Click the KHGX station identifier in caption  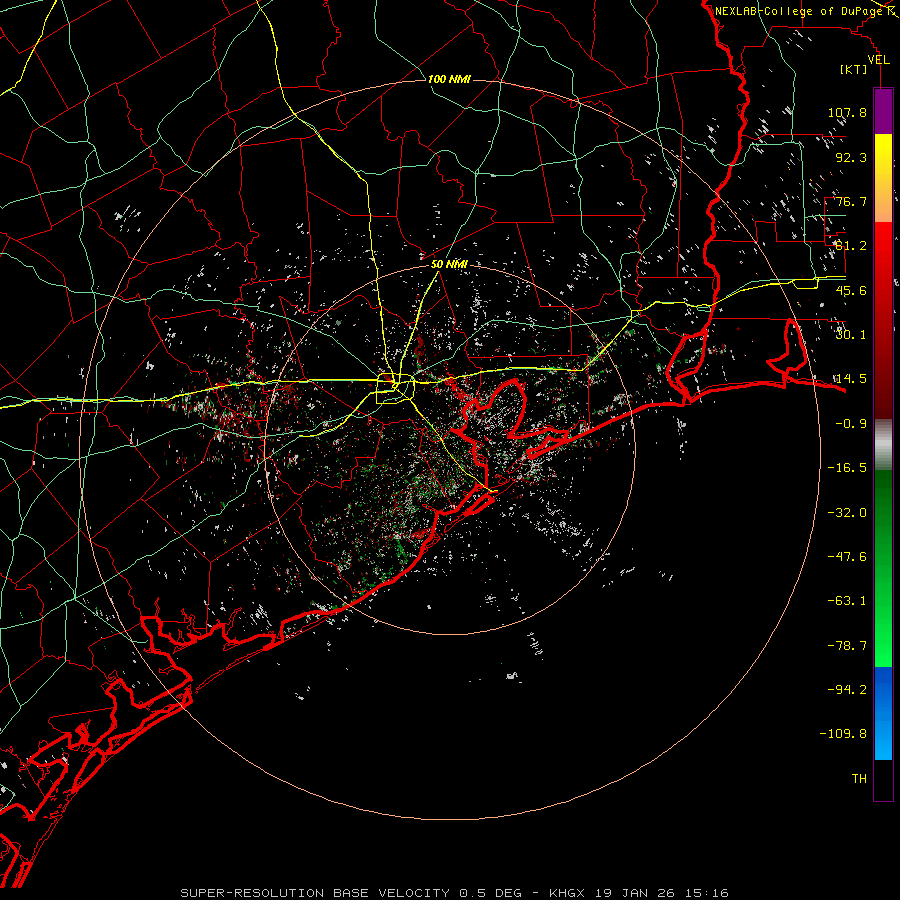coord(567,893)
